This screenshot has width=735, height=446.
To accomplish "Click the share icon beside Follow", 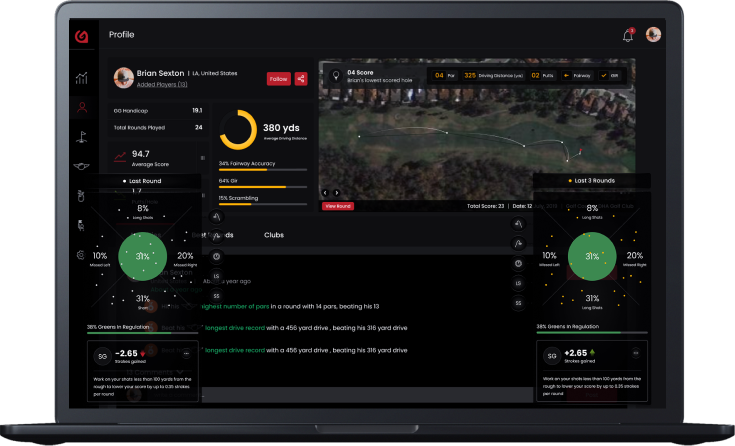I will coord(301,79).
